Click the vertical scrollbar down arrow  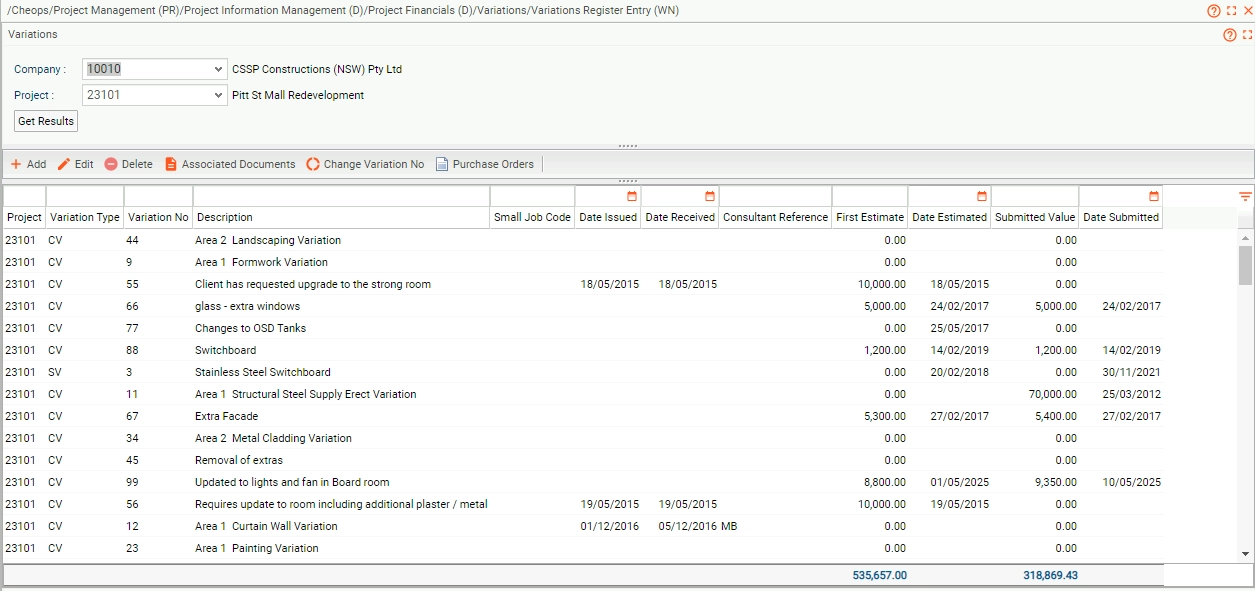click(x=1245, y=553)
